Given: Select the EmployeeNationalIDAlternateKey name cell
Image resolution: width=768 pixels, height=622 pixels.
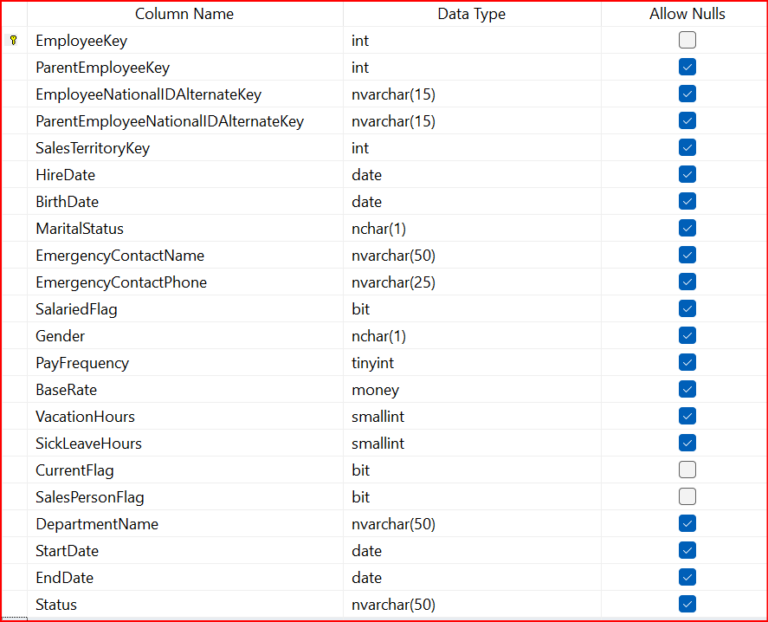Looking at the screenshot, I should click(185, 94).
